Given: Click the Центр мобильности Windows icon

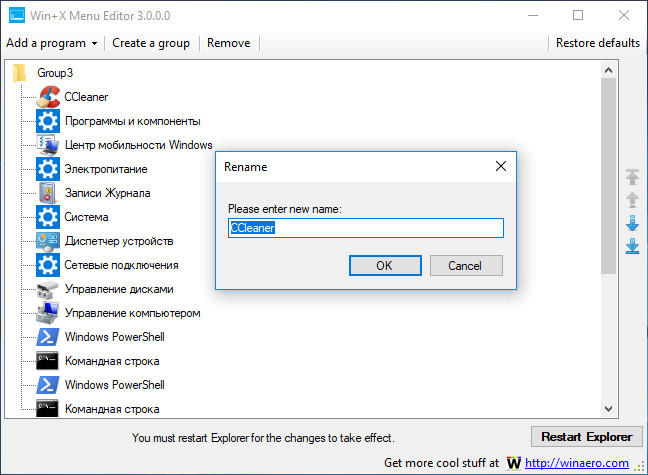Looking at the screenshot, I should click(48, 145).
